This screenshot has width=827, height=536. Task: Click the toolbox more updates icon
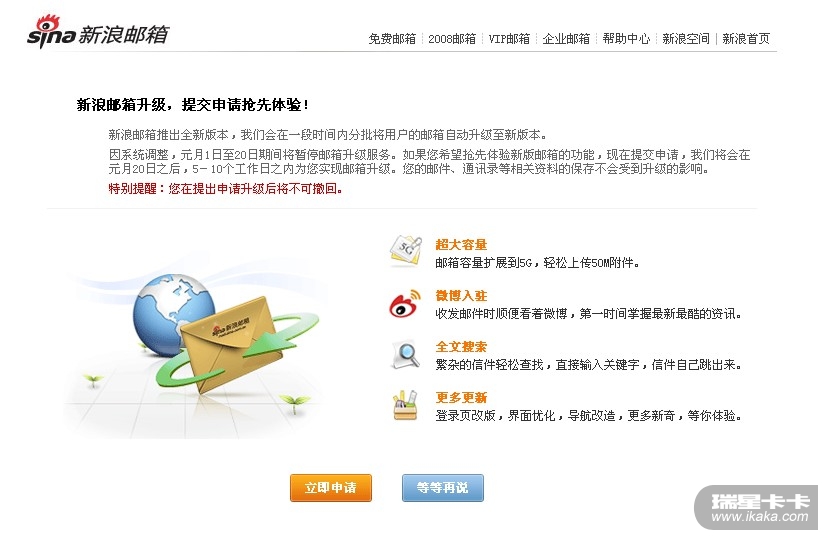[405, 405]
